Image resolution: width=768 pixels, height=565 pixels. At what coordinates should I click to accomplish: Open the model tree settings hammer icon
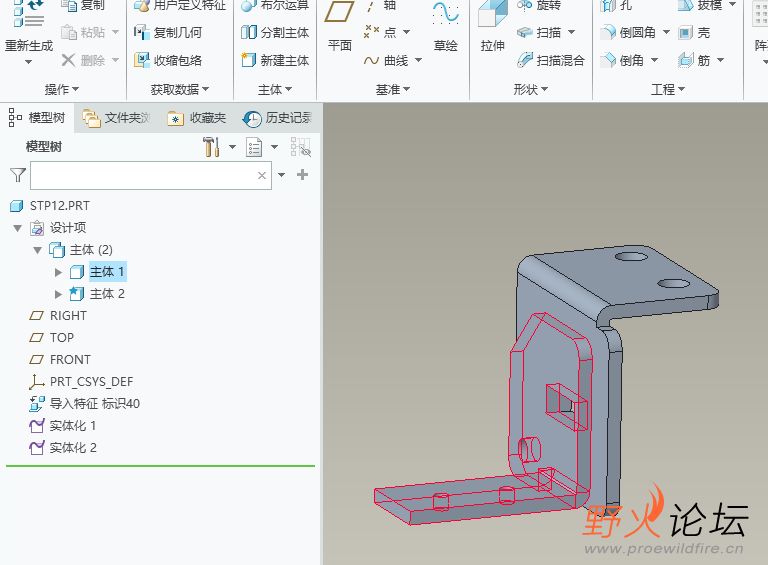coord(212,147)
